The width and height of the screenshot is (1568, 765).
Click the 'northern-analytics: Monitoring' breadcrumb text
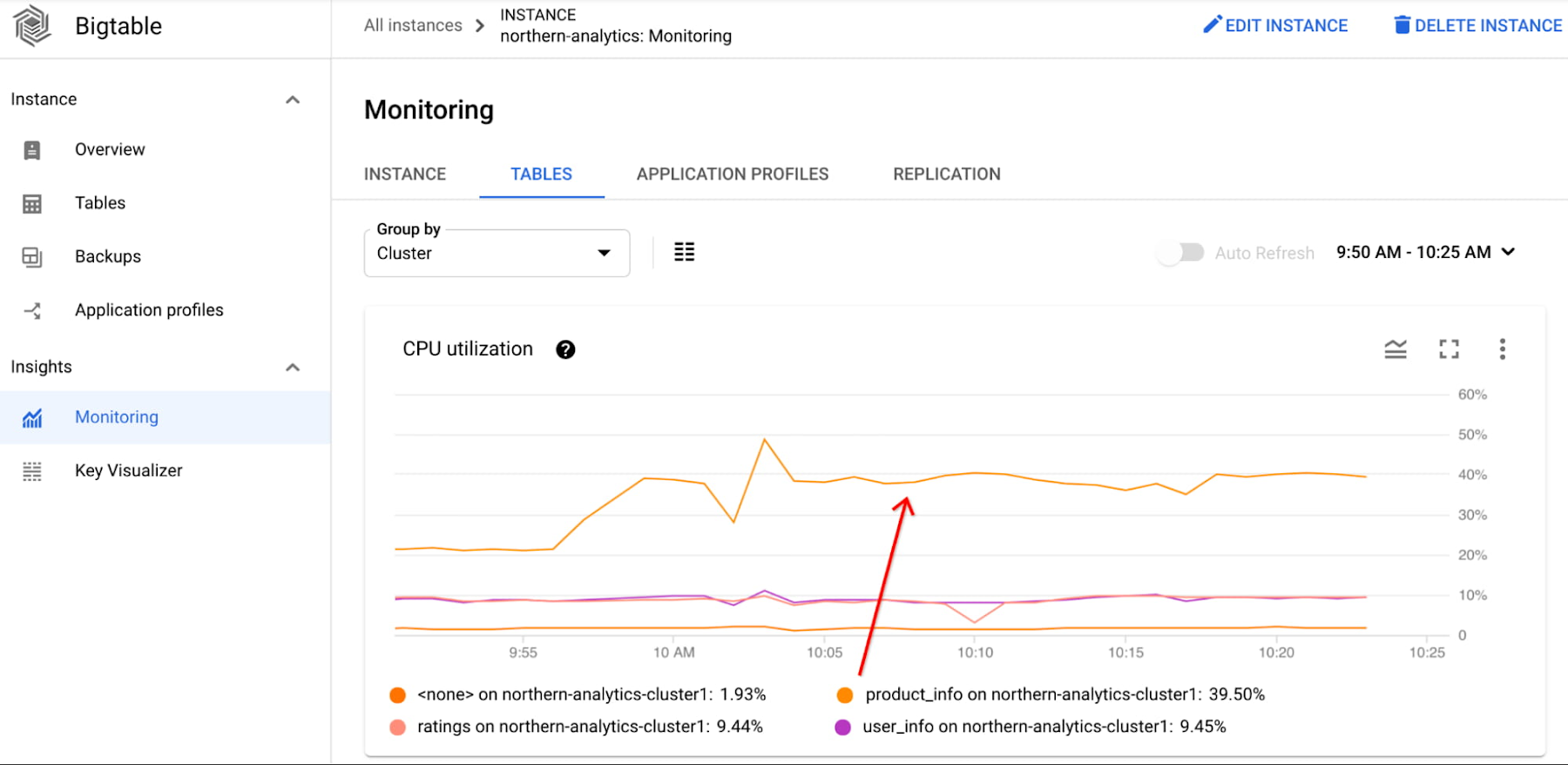616,36
